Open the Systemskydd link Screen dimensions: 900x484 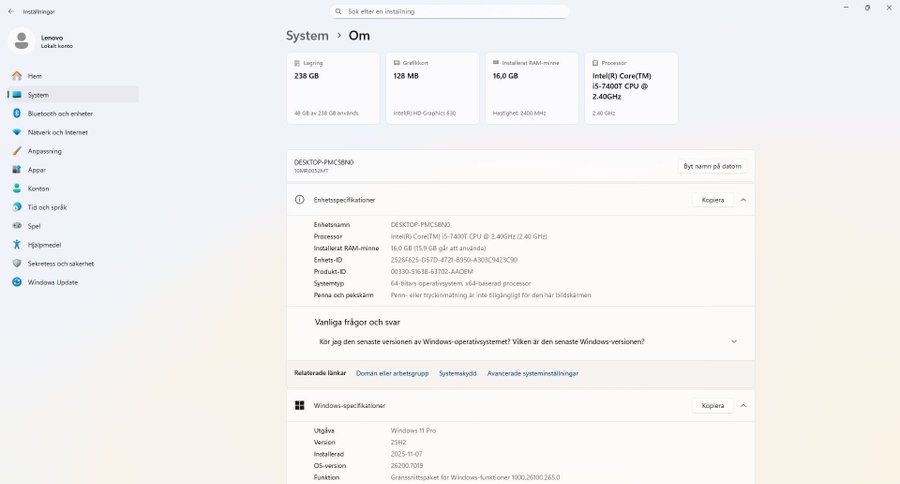point(458,373)
